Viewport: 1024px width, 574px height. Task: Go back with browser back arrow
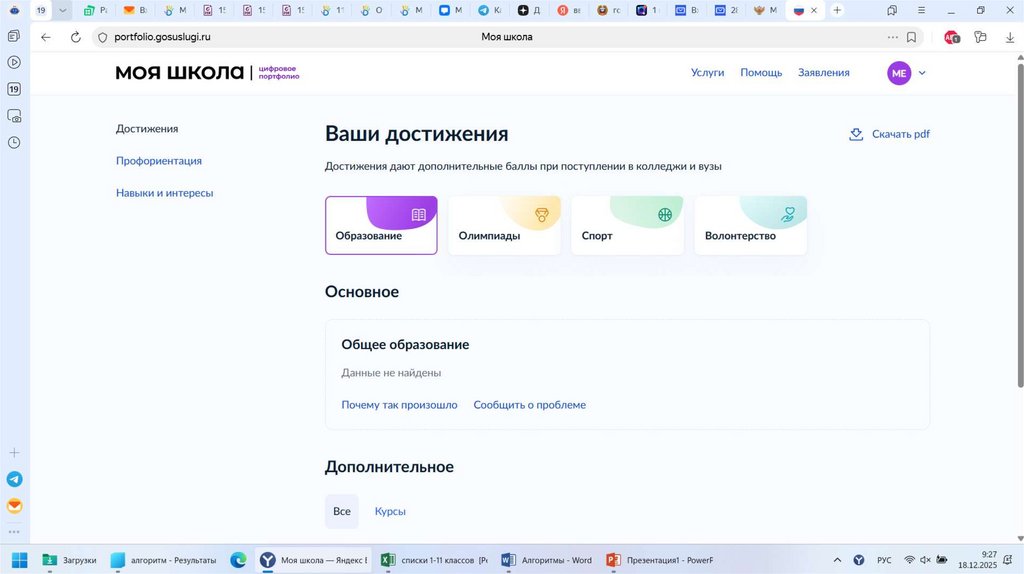click(x=46, y=37)
